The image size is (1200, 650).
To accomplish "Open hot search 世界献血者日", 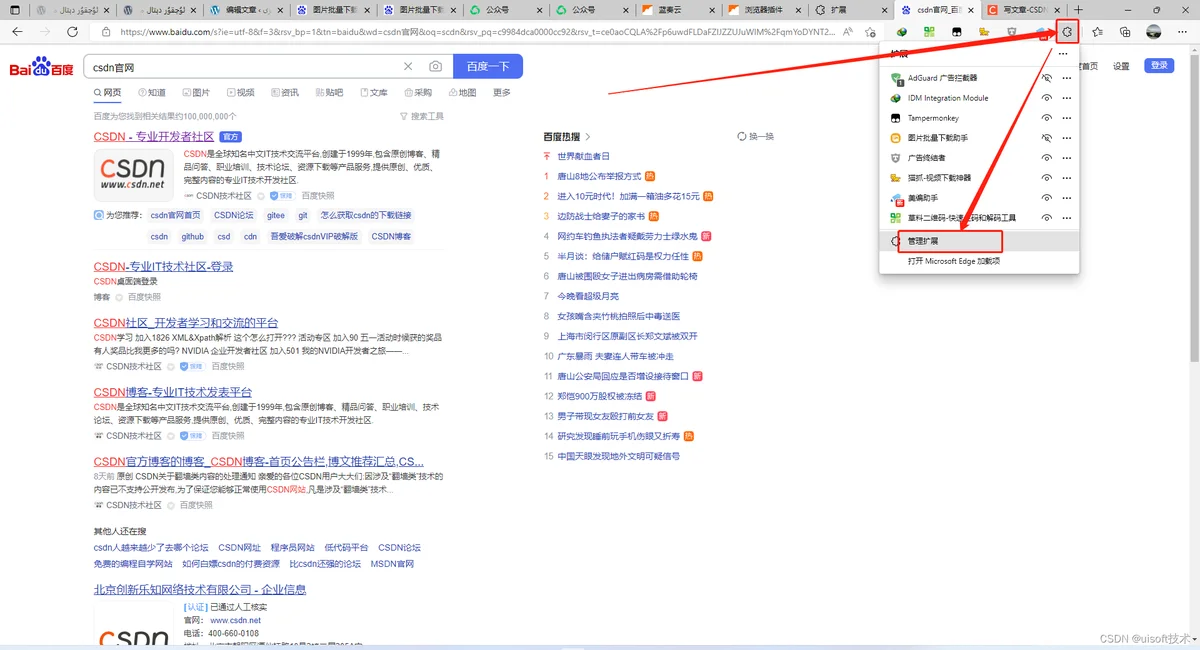I will 584,156.
